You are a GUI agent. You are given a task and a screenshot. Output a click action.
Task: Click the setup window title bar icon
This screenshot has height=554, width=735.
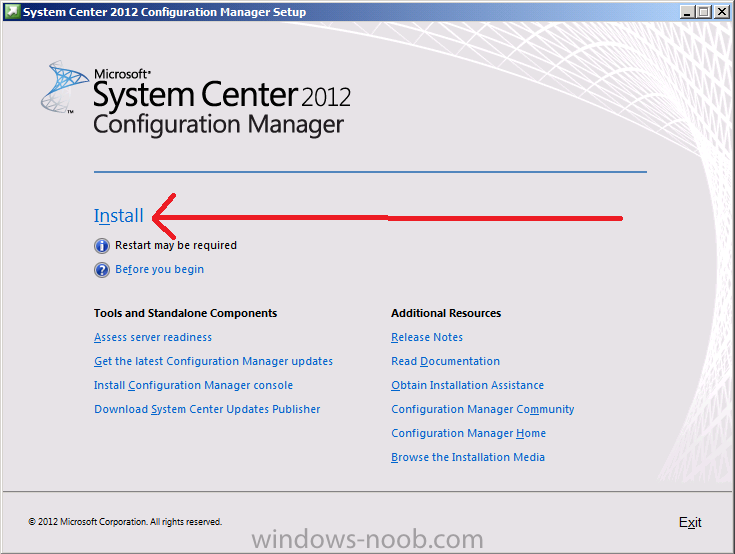click(12, 11)
